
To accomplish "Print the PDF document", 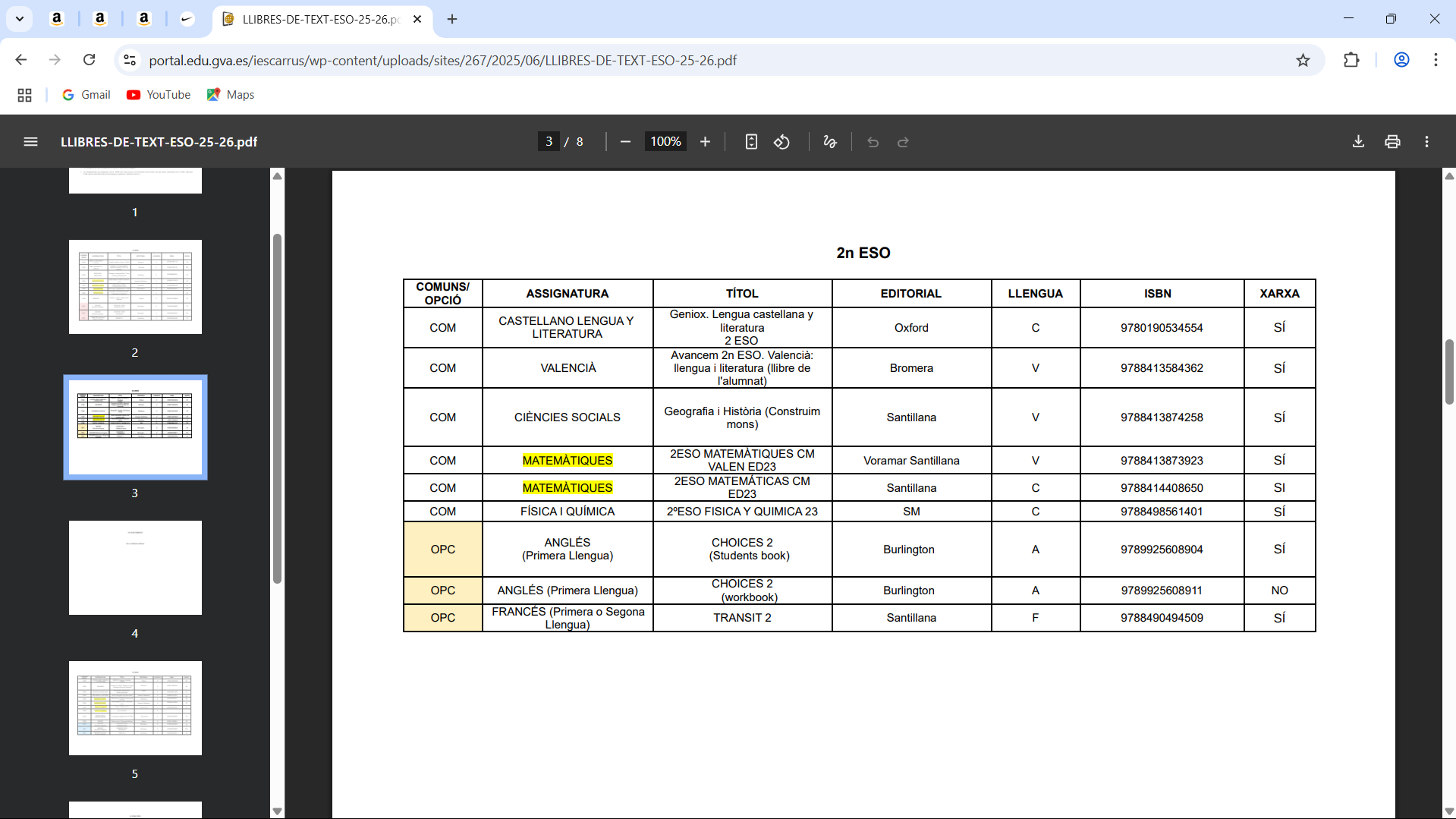I will click(x=1392, y=142).
